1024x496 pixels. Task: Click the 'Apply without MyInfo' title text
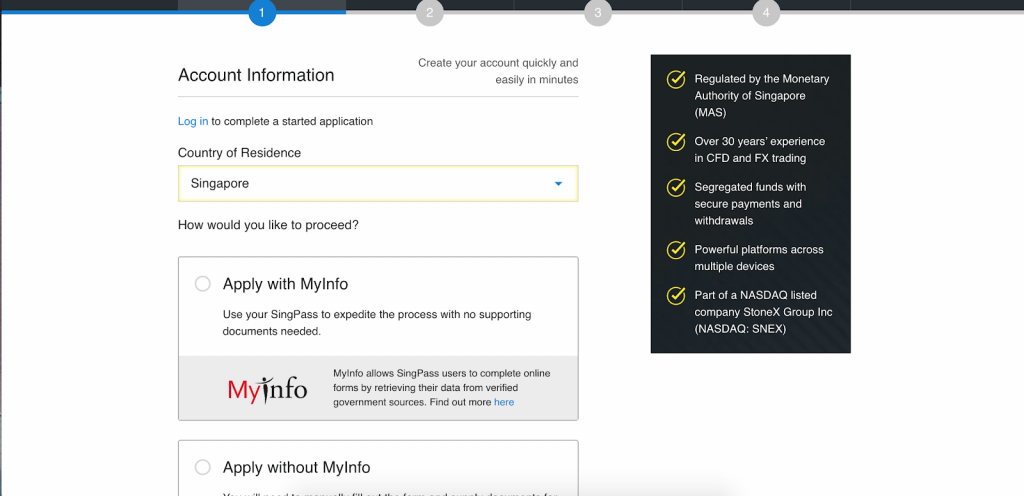pyautogui.click(x=296, y=468)
